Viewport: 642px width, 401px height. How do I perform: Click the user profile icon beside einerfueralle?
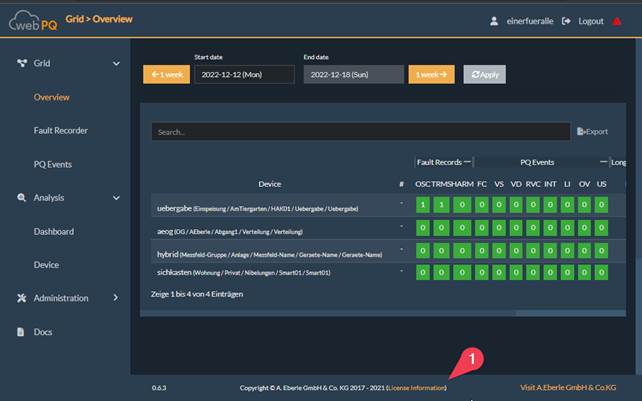point(494,21)
